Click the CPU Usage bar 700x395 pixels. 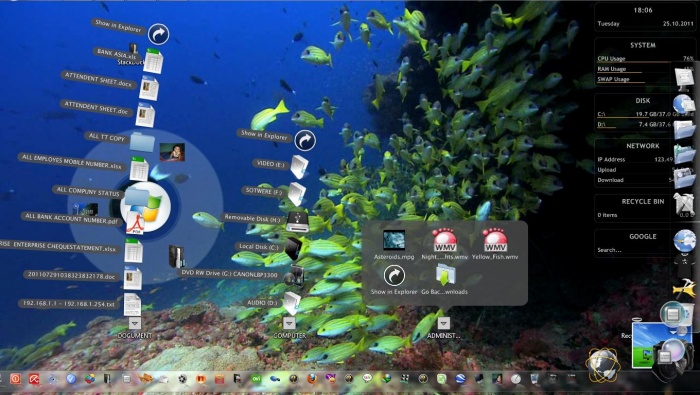(646, 58)
